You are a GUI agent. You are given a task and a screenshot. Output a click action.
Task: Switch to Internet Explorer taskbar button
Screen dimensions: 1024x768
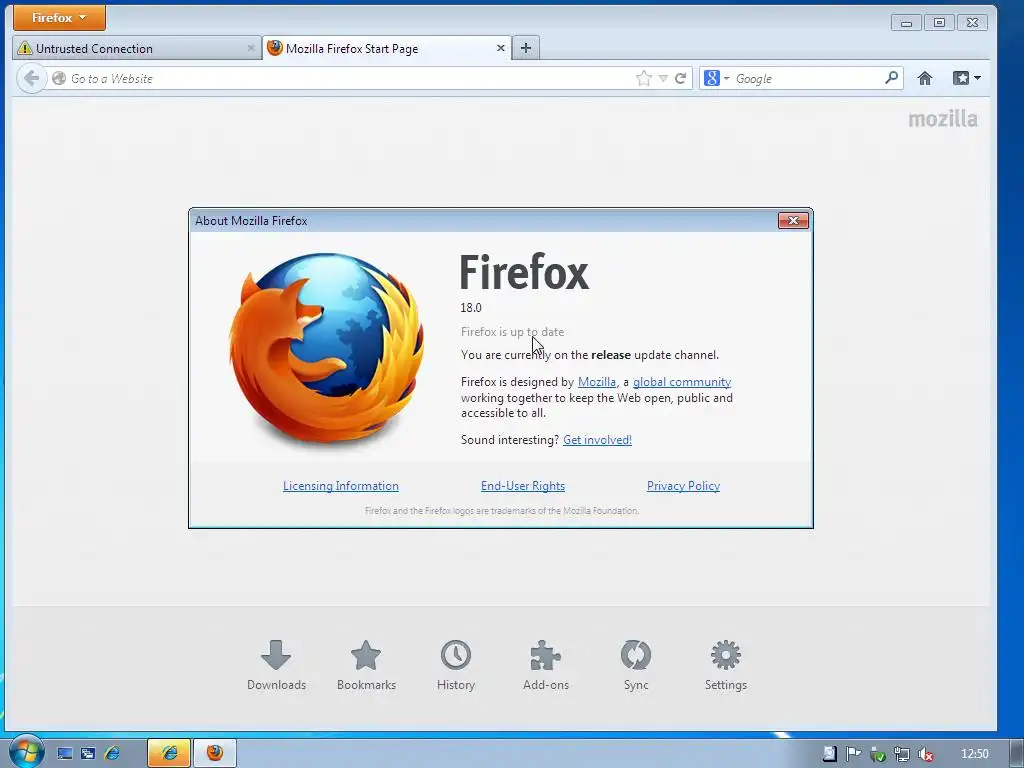point(169,753)
